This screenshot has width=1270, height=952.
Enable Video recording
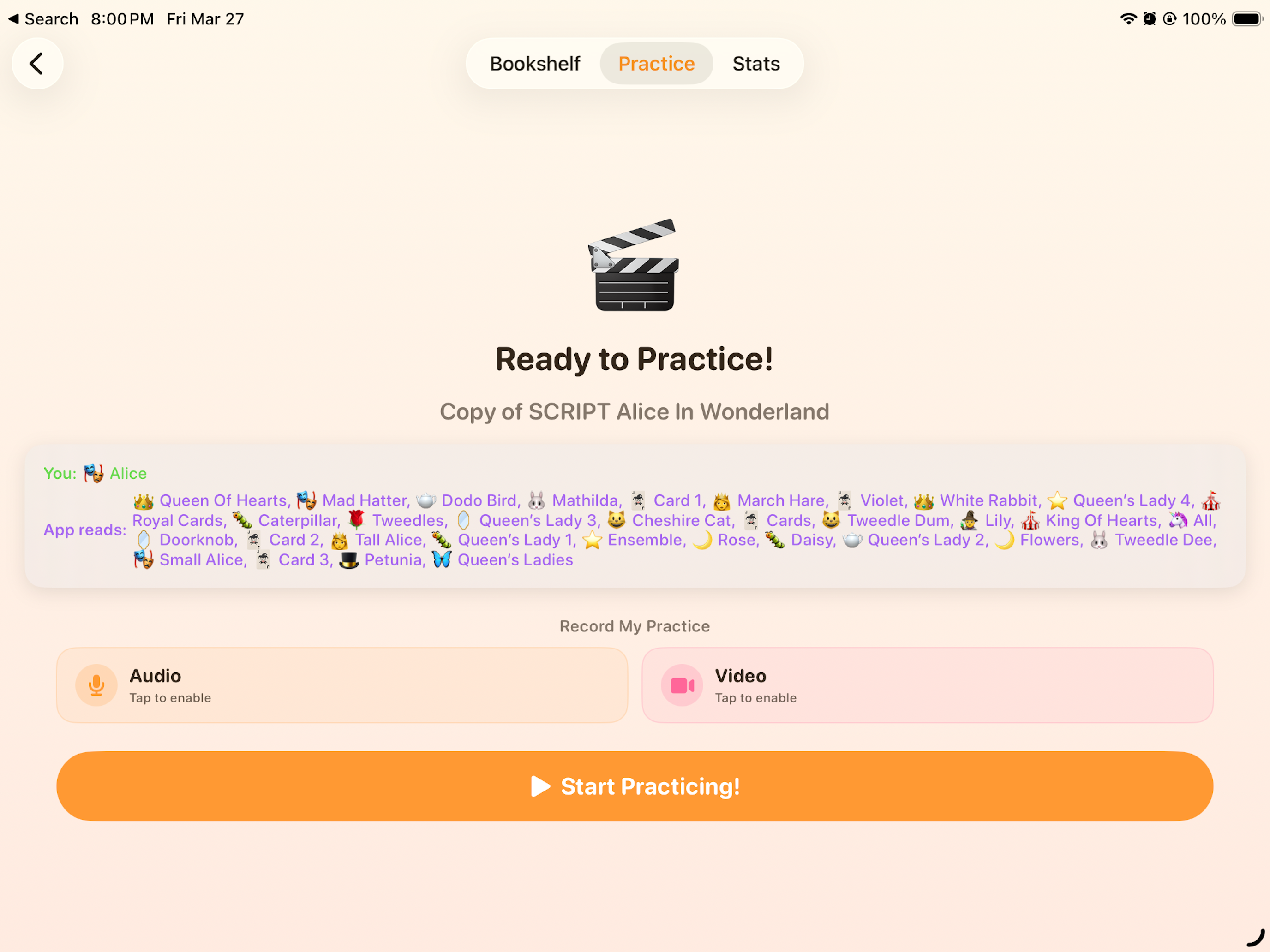coord(927,685)
